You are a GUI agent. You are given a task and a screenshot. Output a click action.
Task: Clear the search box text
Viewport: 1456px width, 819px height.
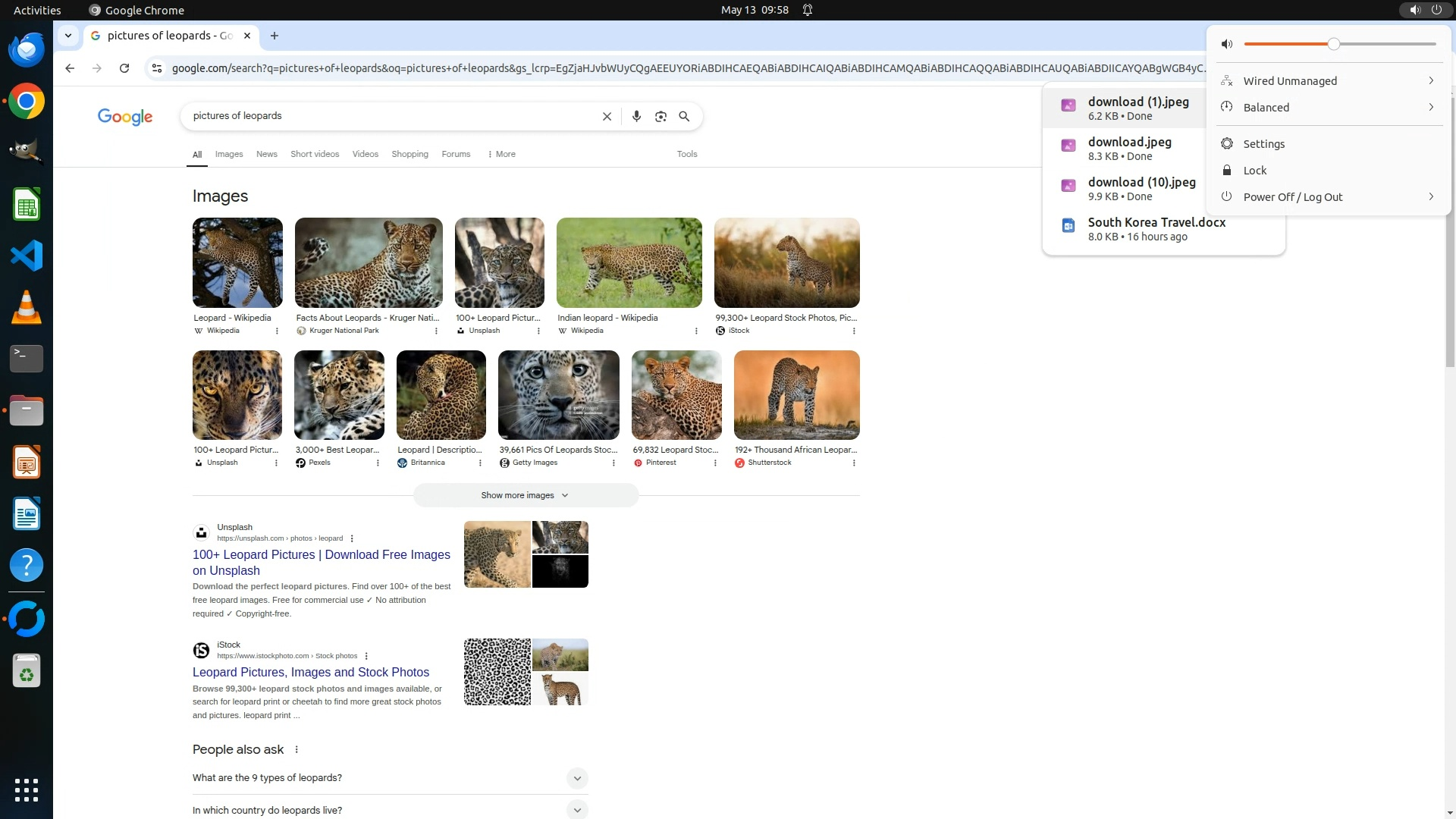[607, 116]
